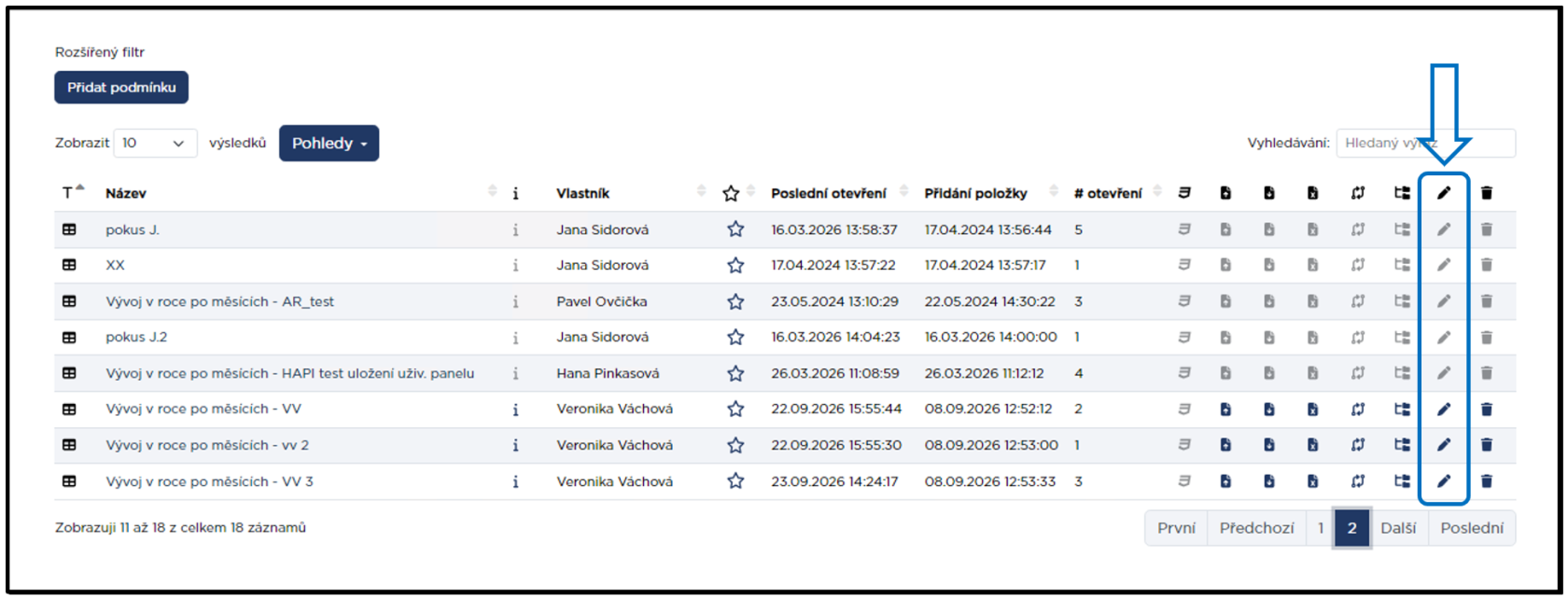Click the 'Přidat podmínku' button
Viewport: 1568px width, 597px height.
coord(121,87)
